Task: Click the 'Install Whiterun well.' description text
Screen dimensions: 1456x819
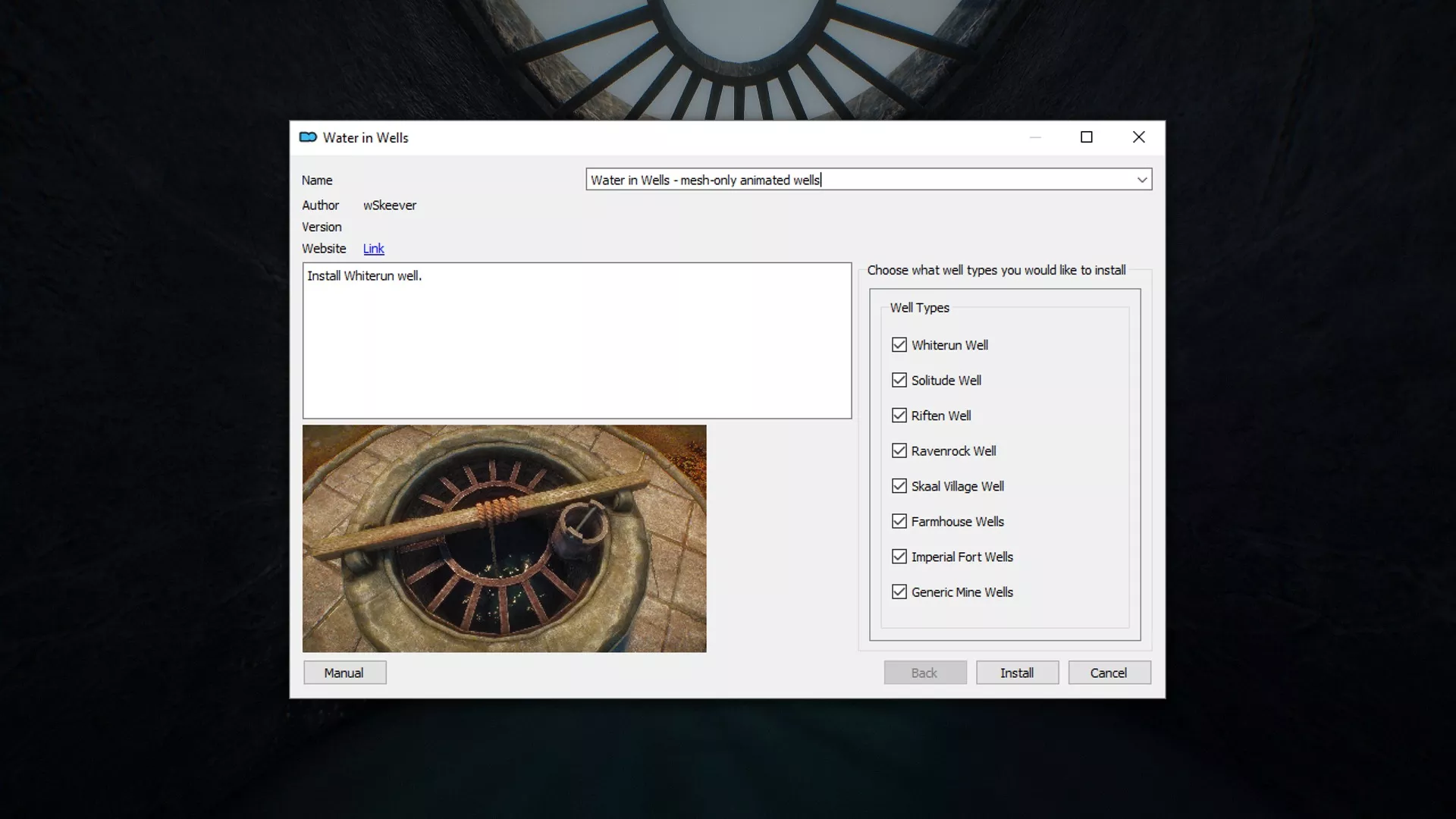Action: point(364,276)
